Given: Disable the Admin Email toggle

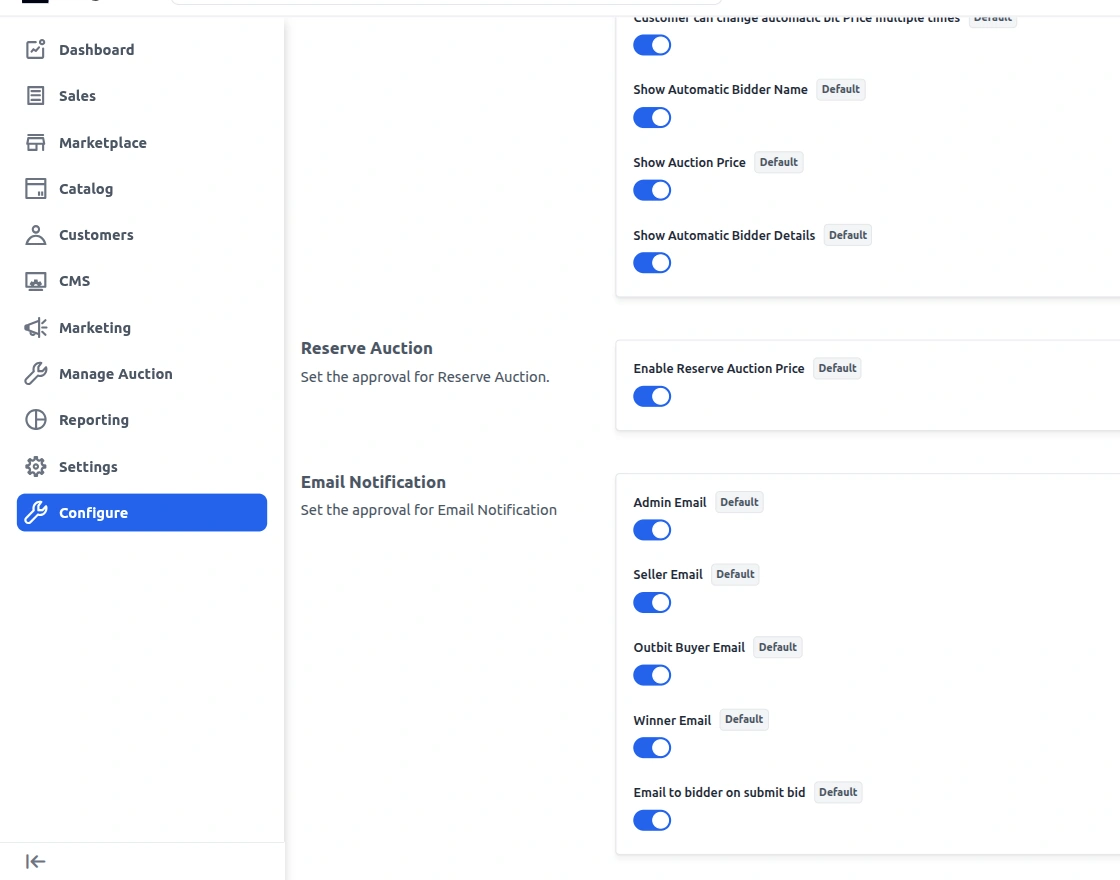Looking at the screenshot, I should click(x=652, y=530).
